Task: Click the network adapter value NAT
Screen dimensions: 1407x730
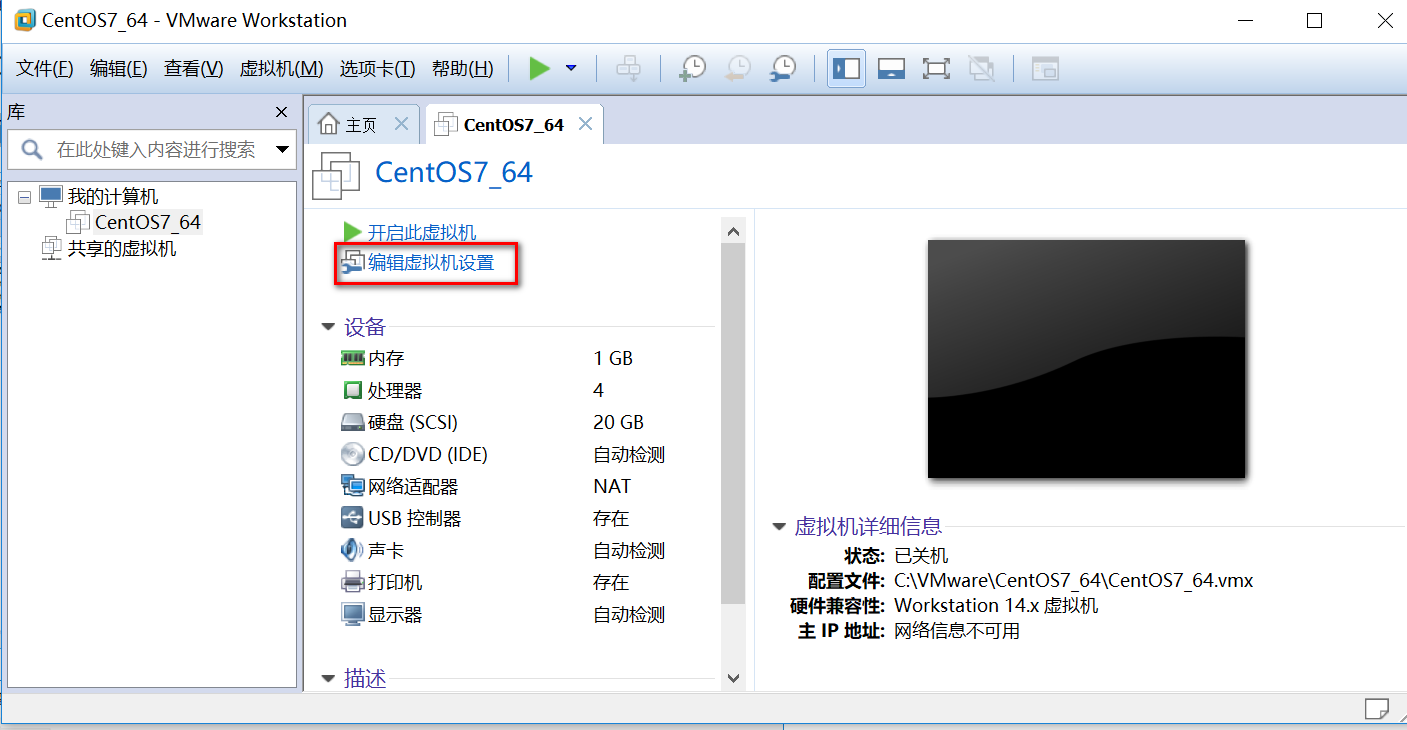Action: [x=612, y=486]
